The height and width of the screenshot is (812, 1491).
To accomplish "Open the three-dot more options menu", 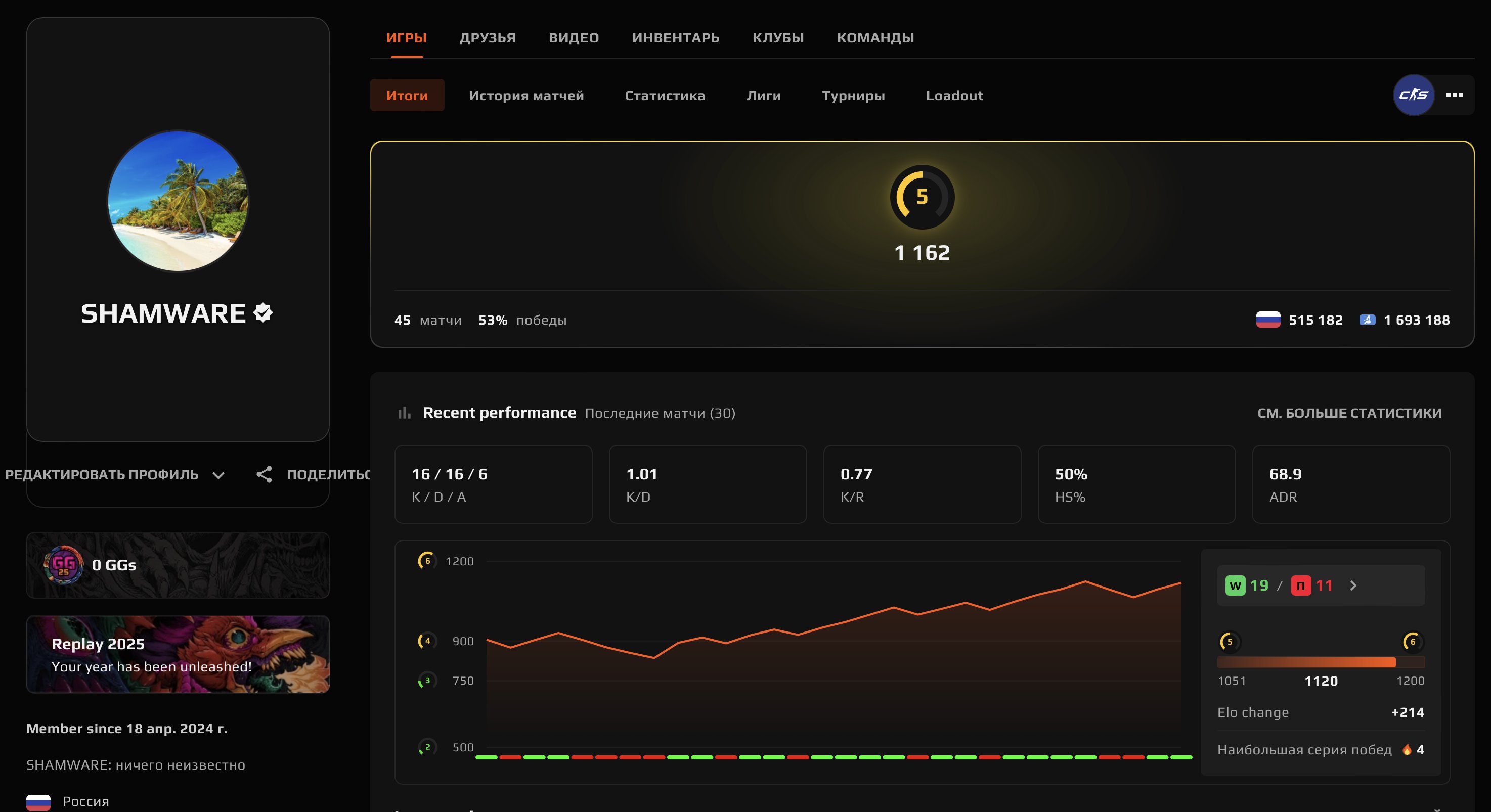I will [1455, 95].
